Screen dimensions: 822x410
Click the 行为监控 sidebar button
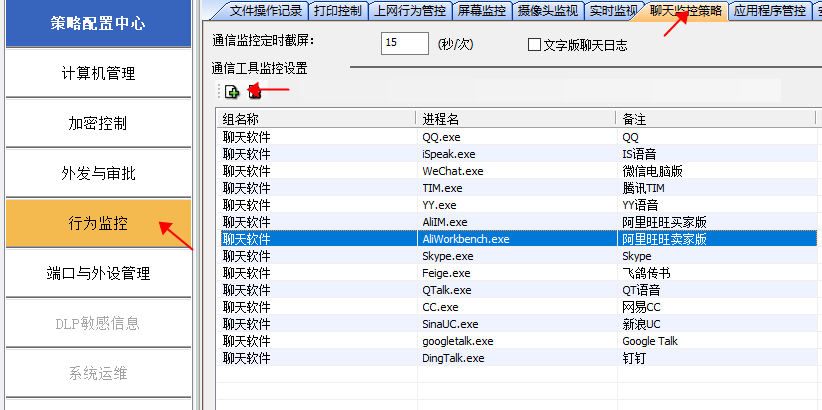pyautogui.click(x=98, y=223)
